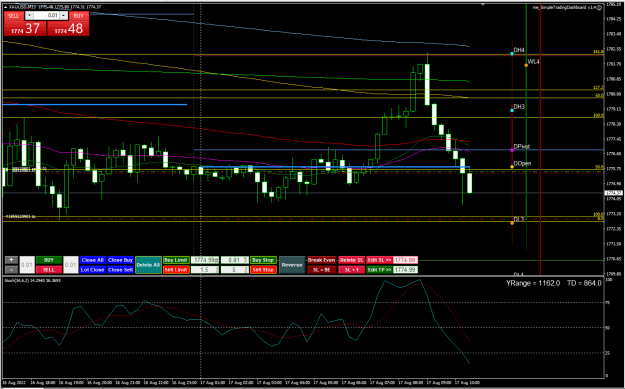Click the 1.5 field beside Sell Limit
Image resolution: width=625 pixels, height=389 pixels.
click(x=205, y=270)
